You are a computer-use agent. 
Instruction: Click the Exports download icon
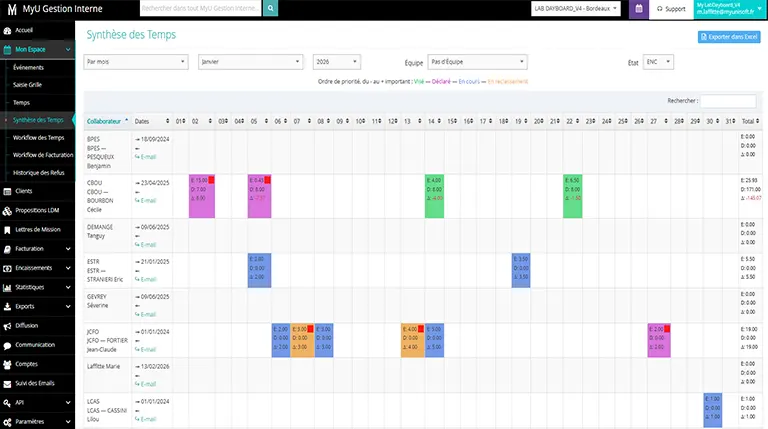click(x=7, y=307)
